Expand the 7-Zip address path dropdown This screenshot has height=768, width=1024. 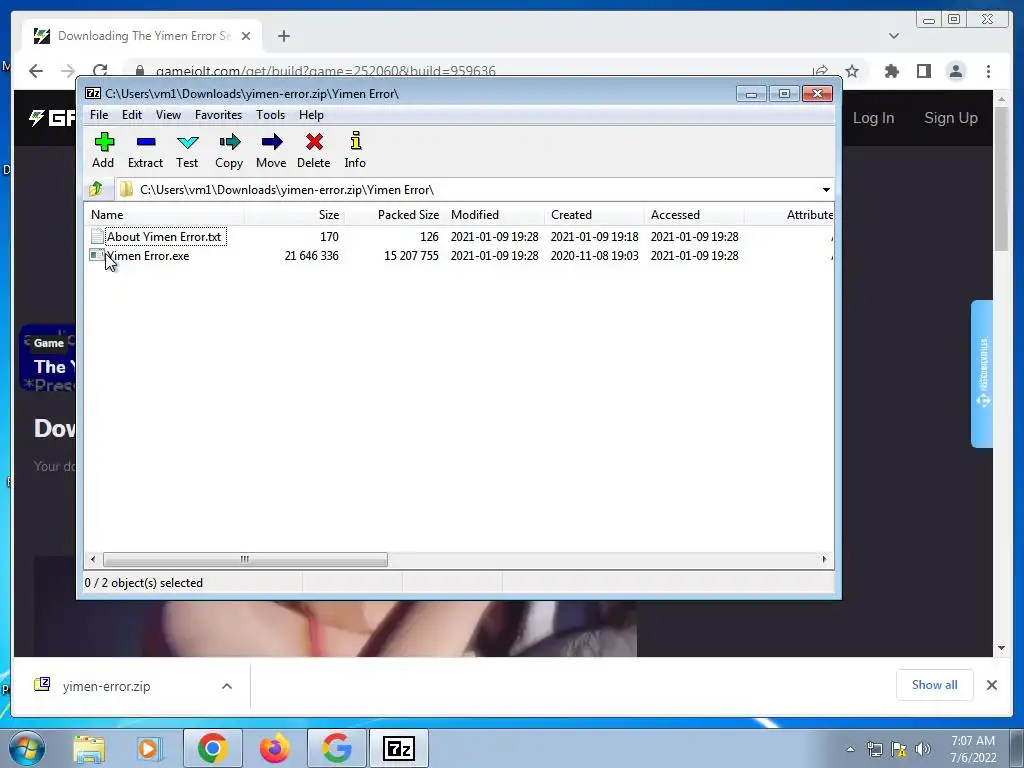826,189
